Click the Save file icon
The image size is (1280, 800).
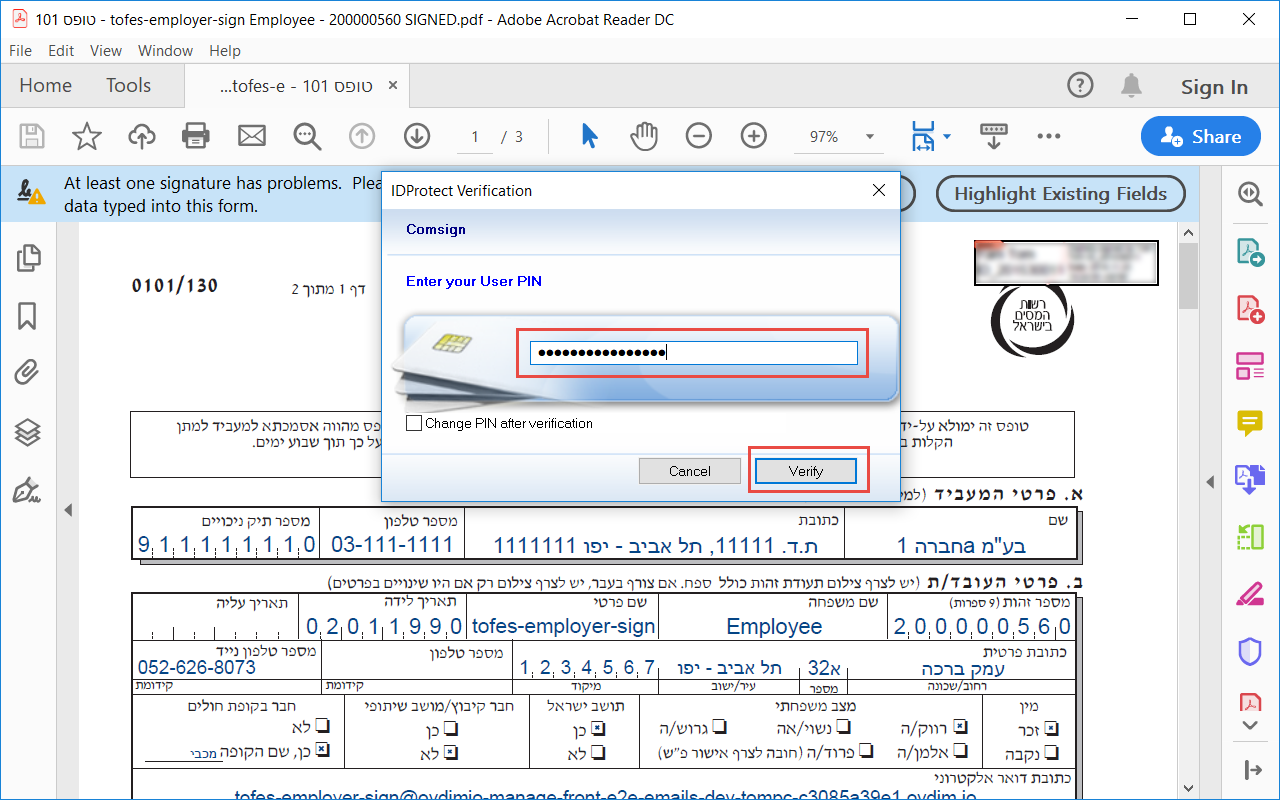tap(33, 137)
